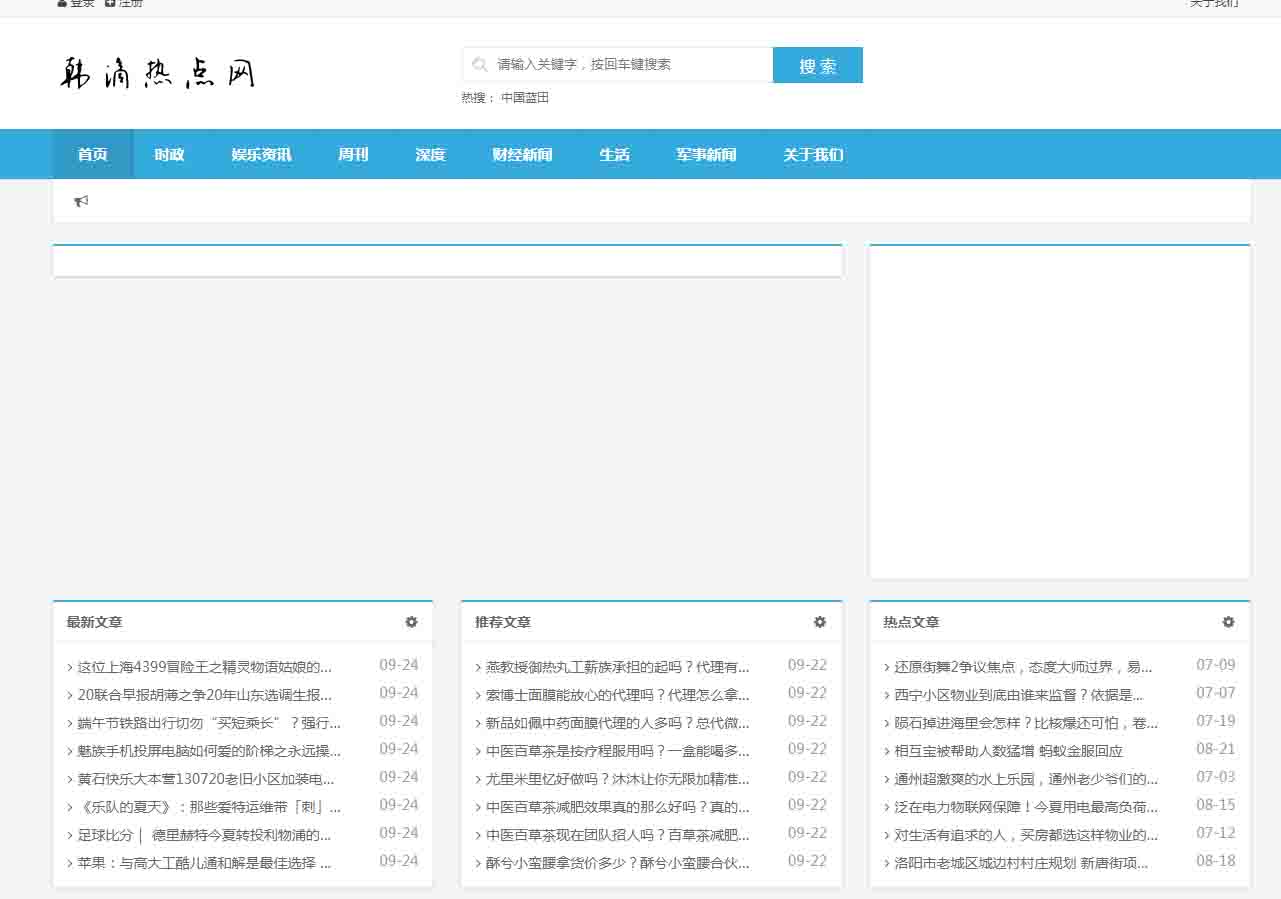Click the plus icon beside 注册

coord(110,3)
